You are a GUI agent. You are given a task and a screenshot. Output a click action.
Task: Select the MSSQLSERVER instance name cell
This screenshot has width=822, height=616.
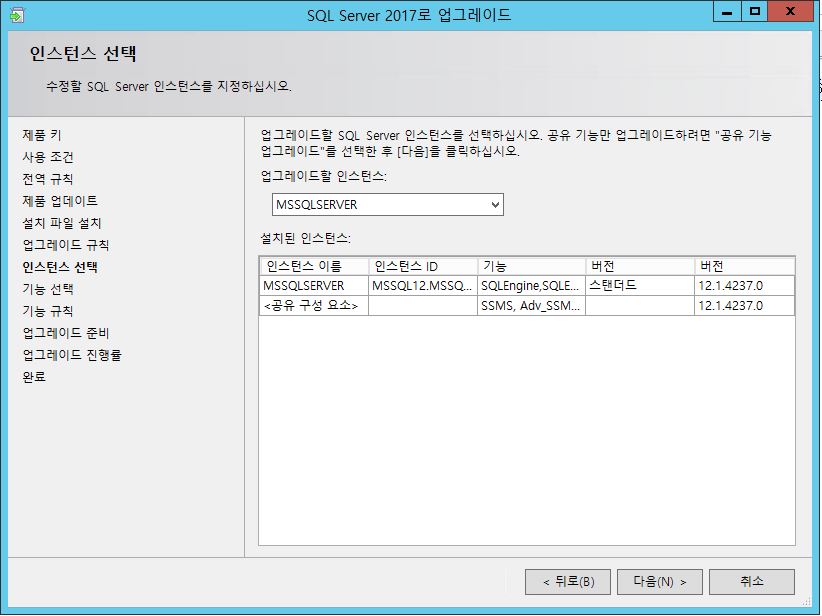314,286
